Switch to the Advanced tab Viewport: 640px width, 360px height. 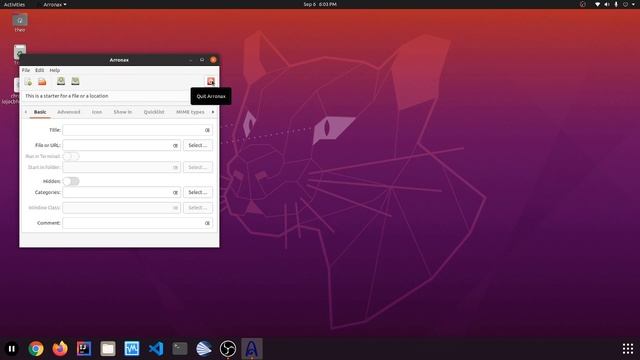coord(69,112)
